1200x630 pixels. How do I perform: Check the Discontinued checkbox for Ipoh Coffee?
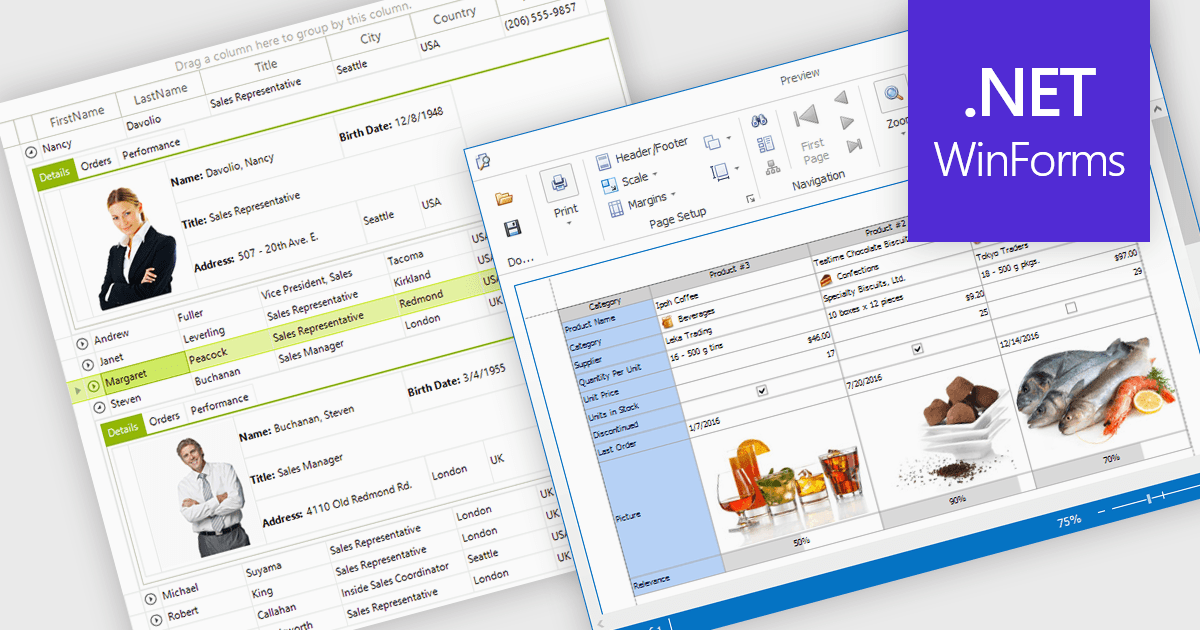[x=761, y=391]
